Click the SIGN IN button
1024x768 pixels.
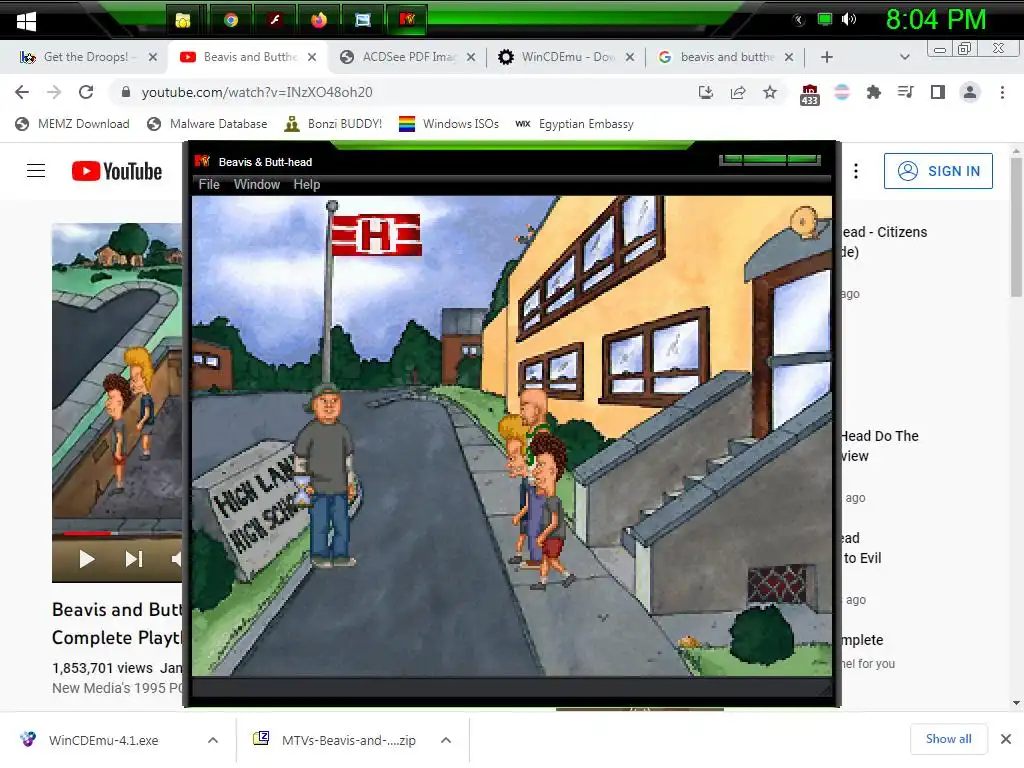pyautogui.click(x=938, y=171)
